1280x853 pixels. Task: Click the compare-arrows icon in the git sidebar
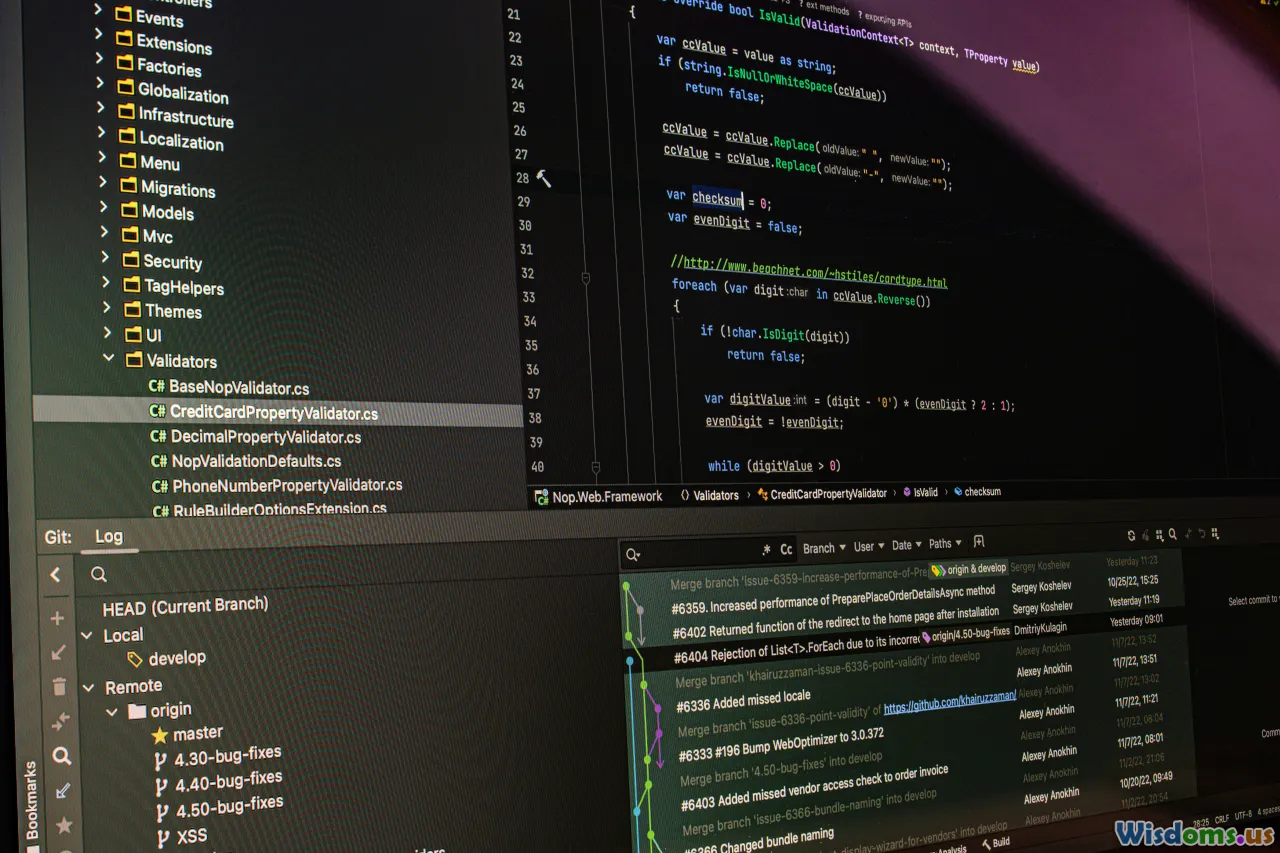pyautogui.click(x=59, y=721)
